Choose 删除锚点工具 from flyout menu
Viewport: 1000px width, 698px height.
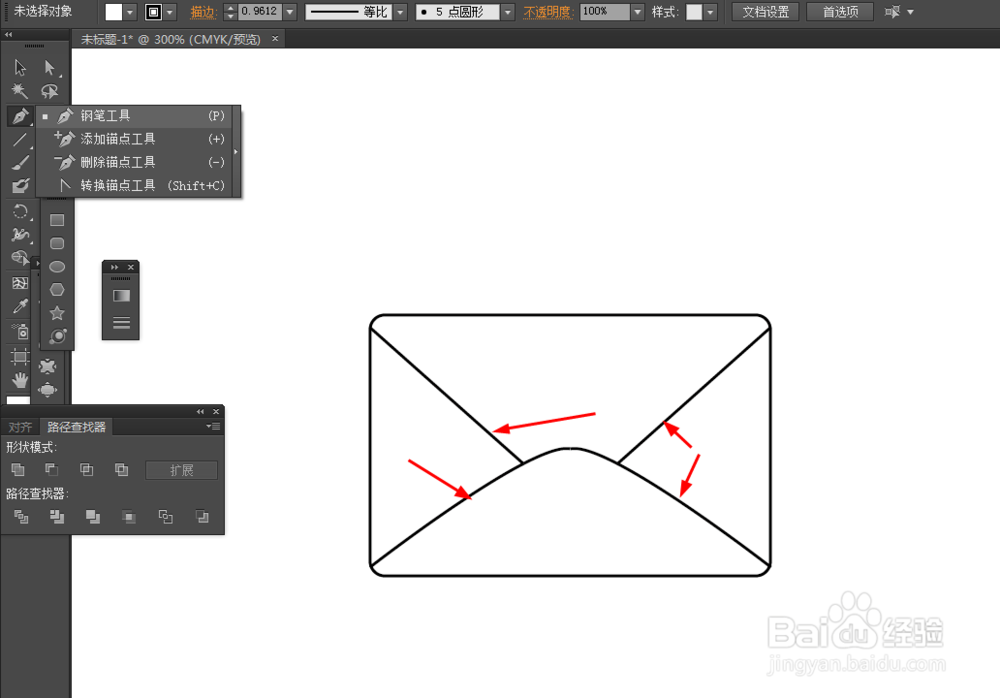pyautogui.click(x=136, y=162)
